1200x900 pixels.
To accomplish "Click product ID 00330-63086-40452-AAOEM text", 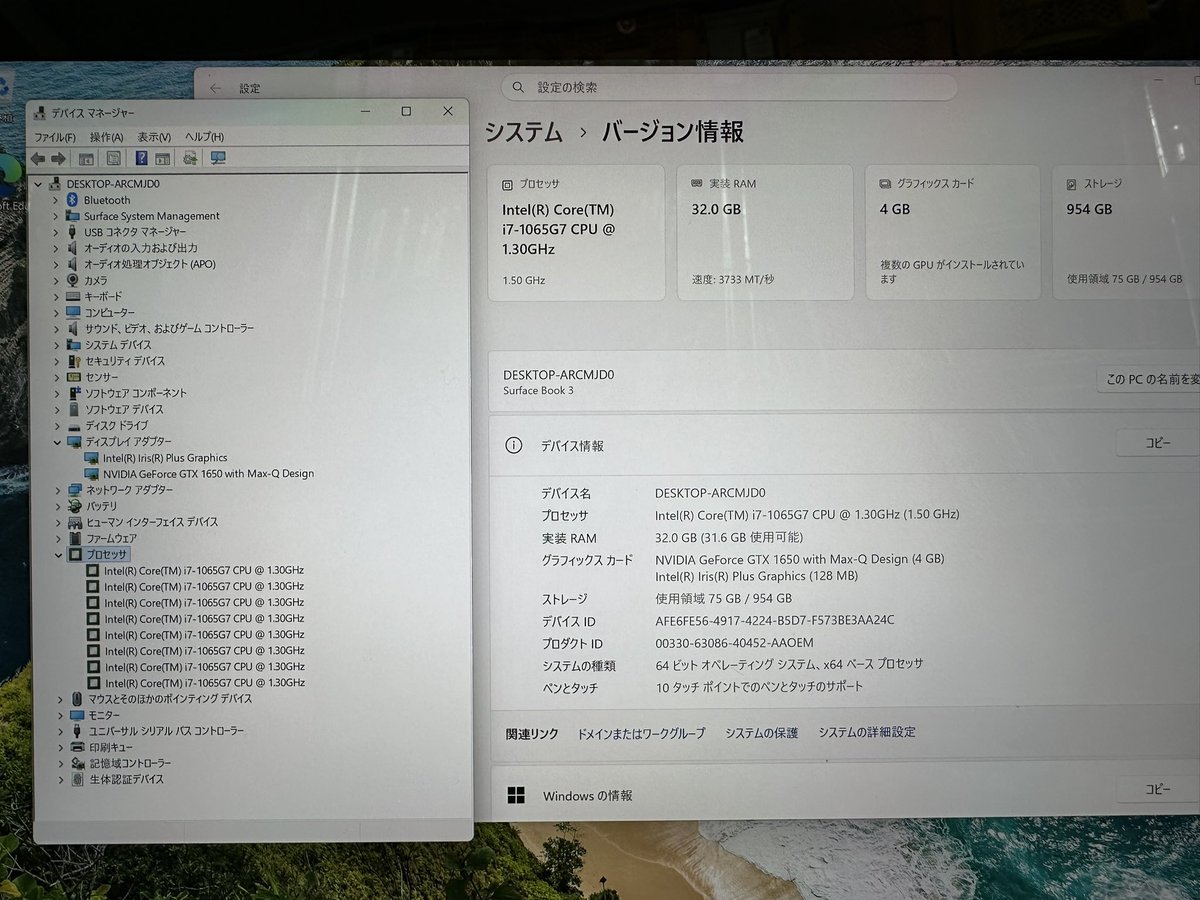I will click(x=734, y=643).
